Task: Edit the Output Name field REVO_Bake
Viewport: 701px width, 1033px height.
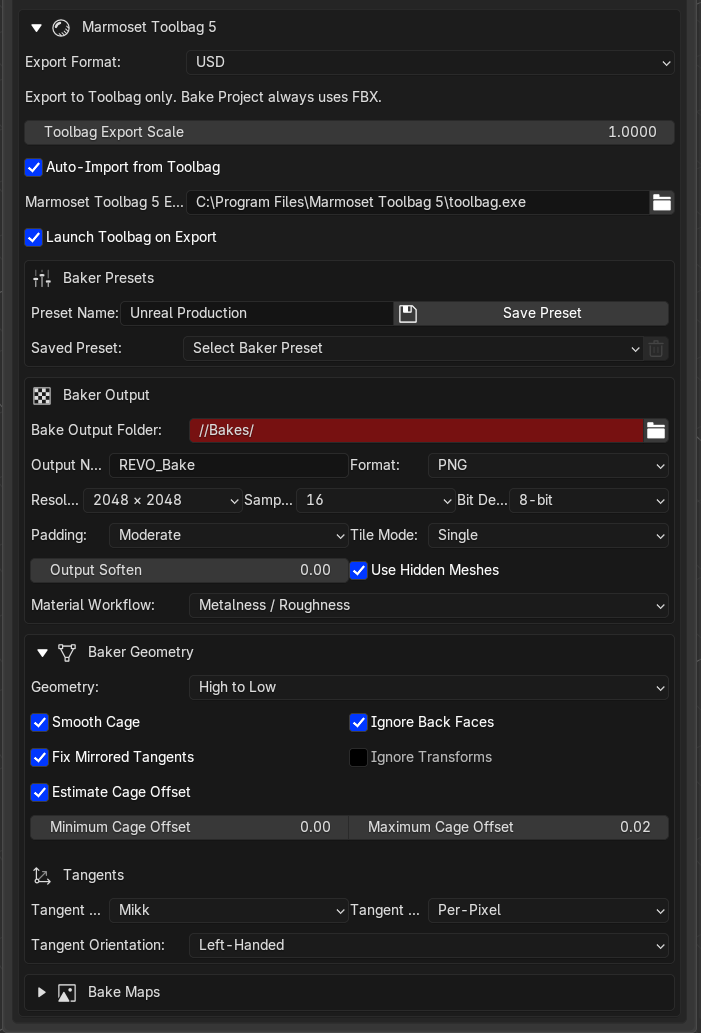Action: click(229, 465)
